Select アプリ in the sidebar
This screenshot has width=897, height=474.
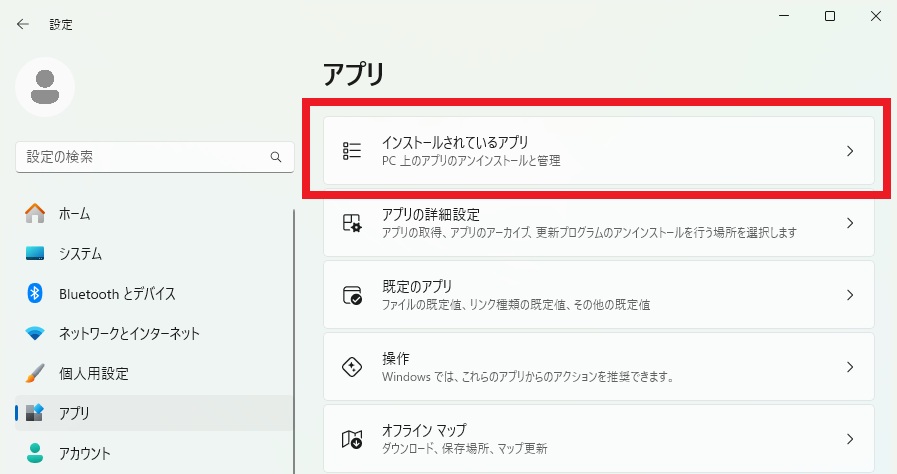[x=153, y=413]
